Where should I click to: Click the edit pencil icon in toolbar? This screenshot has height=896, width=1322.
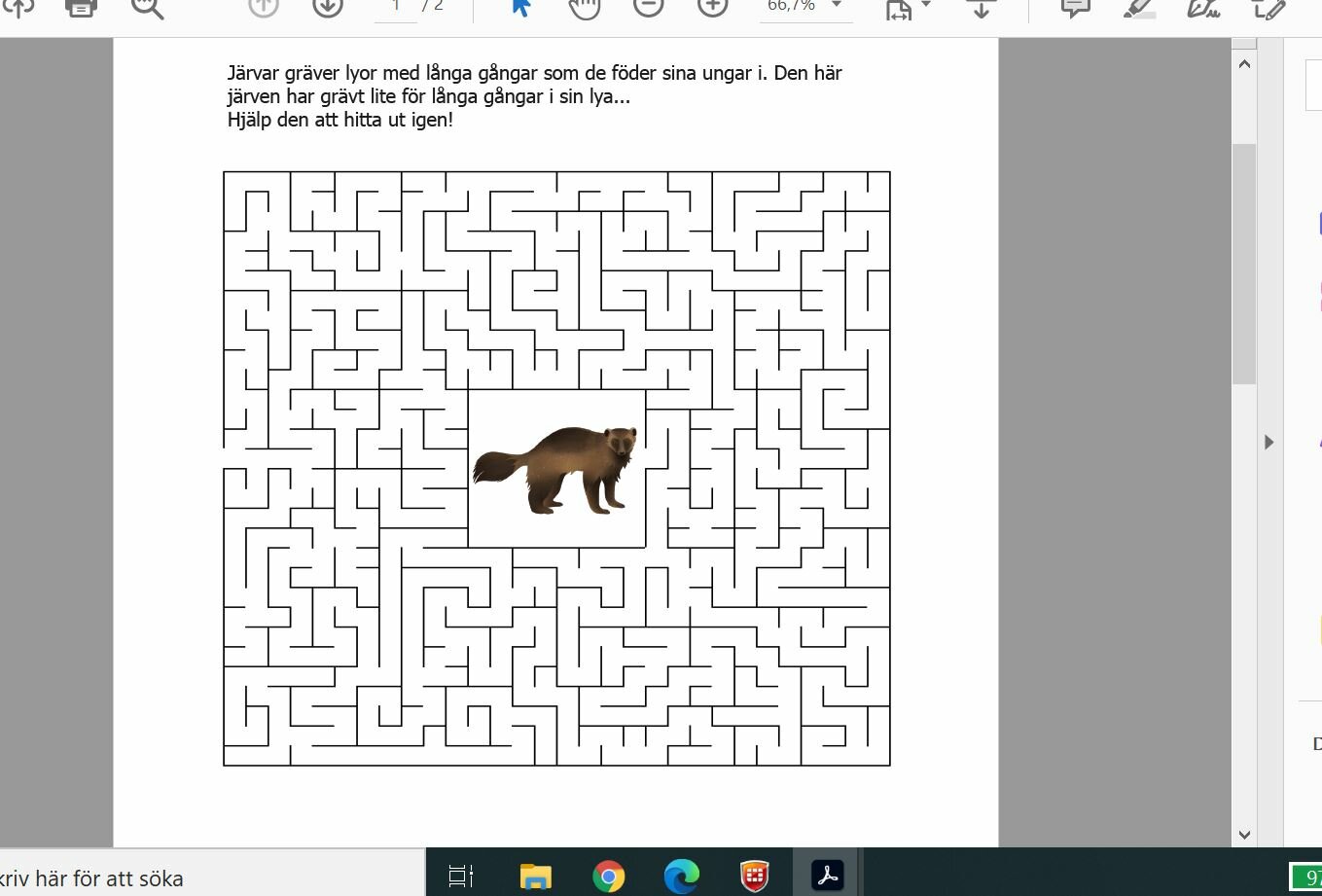click(x=1268, y=8)
